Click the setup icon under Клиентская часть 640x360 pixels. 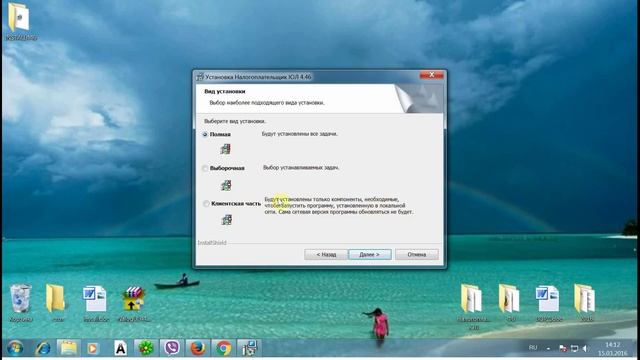click(x=226, y=220)
